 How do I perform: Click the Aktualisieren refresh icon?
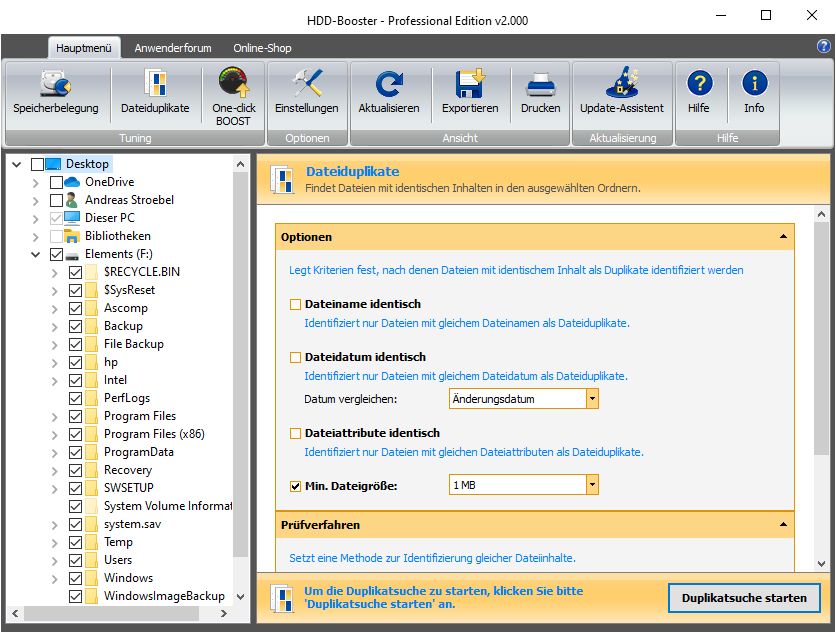389,84
